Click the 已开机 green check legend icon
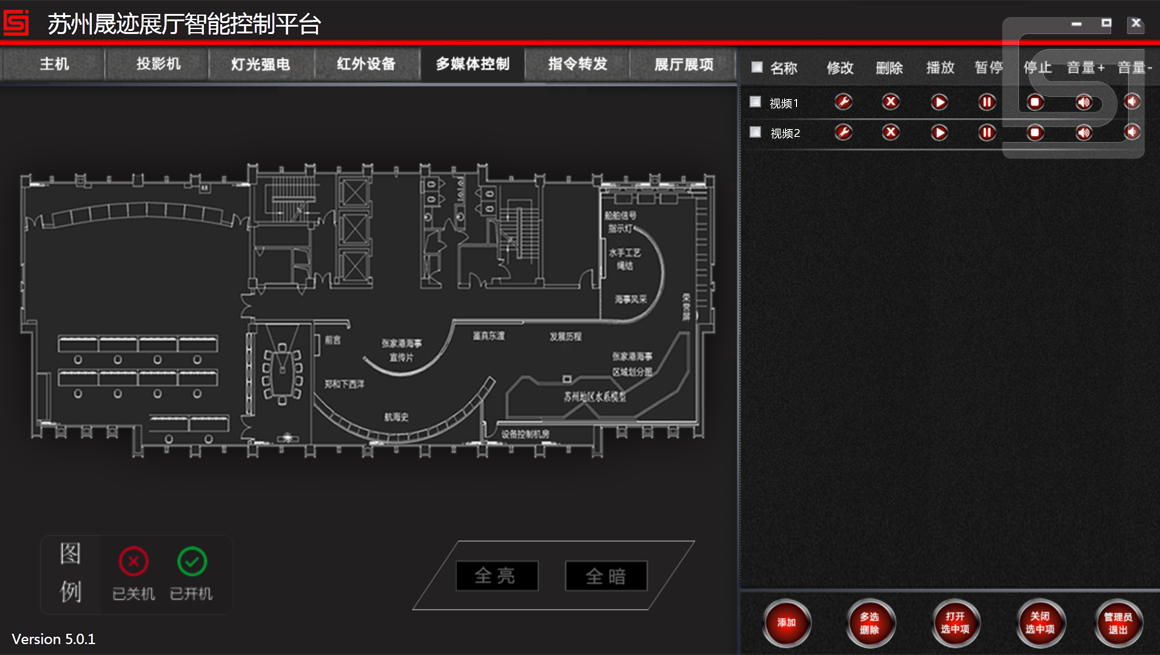 pos(190,562)
